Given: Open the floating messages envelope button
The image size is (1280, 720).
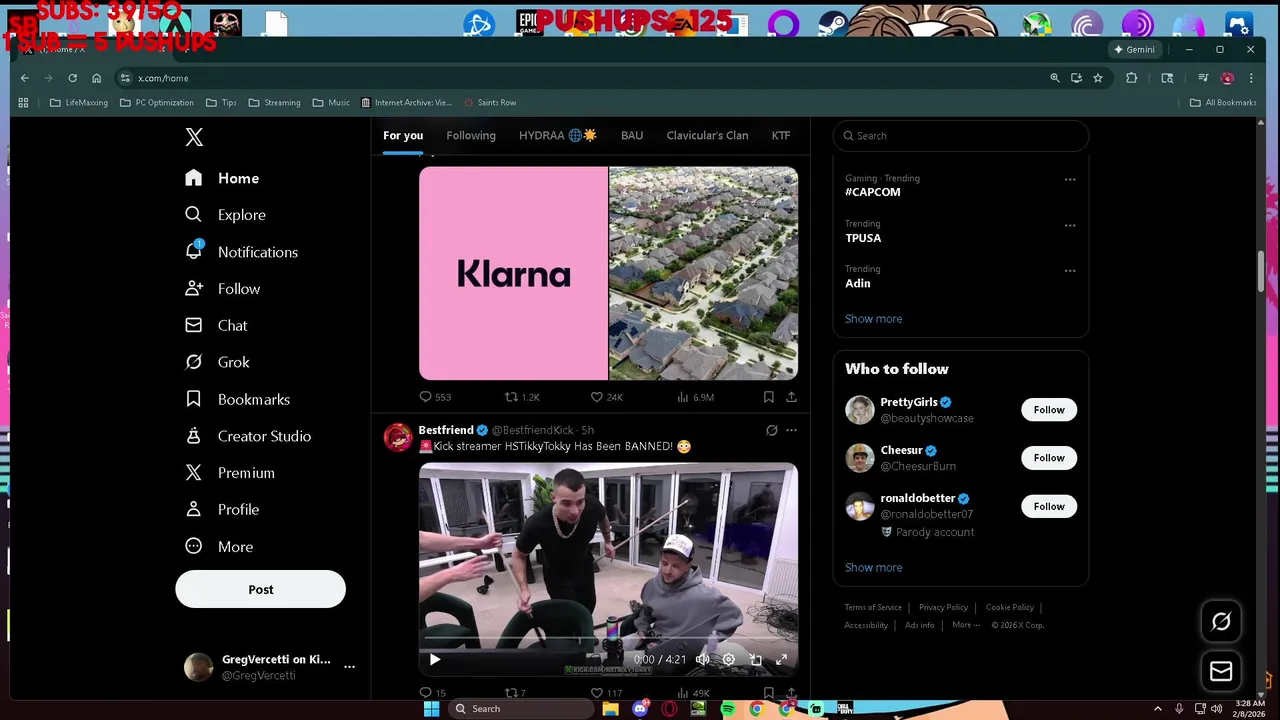Looking at the screenshot, I should tap(1221, 671).
